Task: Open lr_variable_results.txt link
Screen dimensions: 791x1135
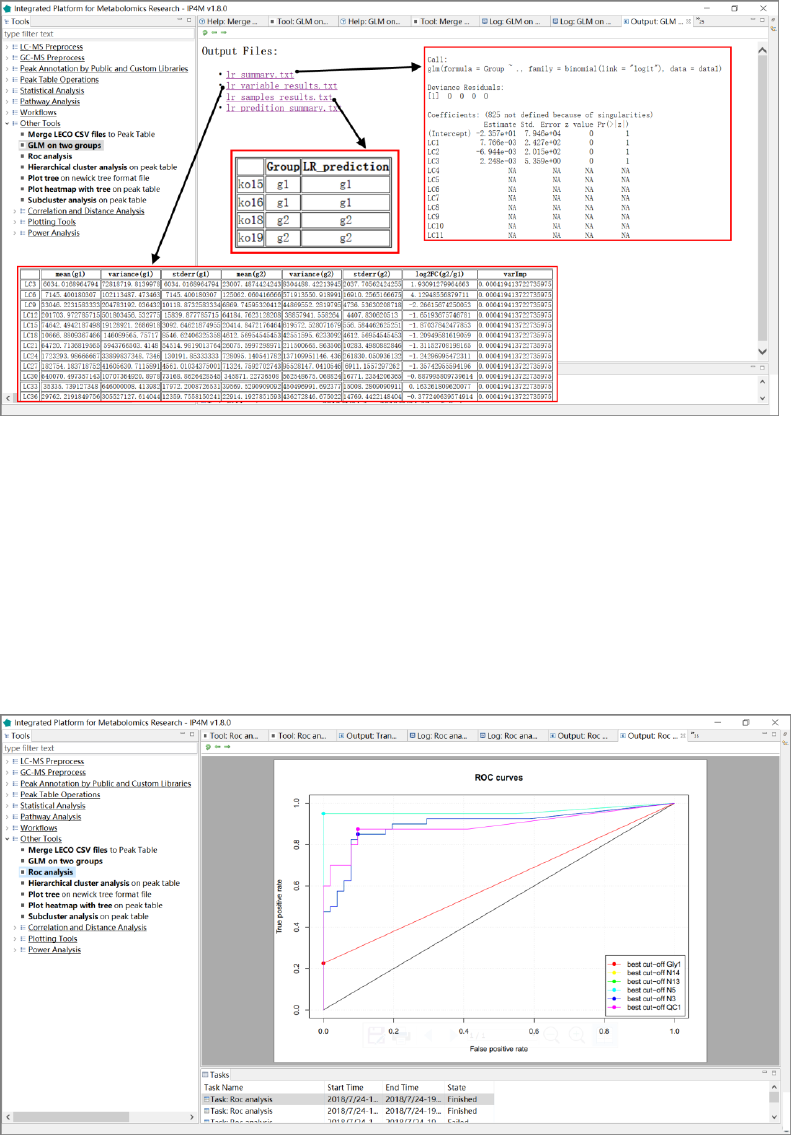Action: pyautogui.click(x=282, y=85)
